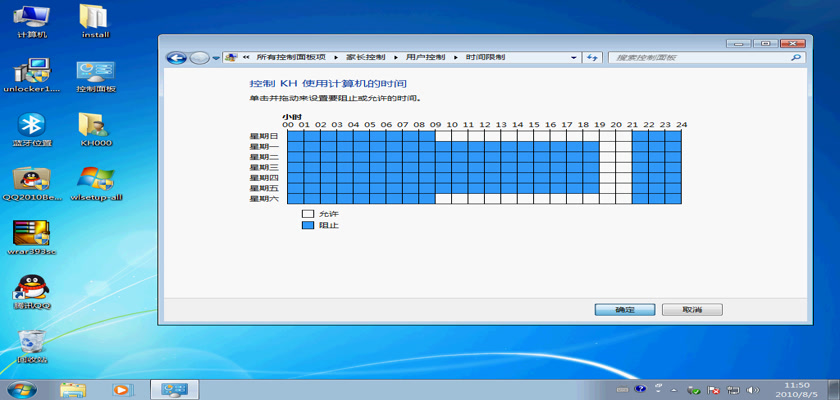Toggle the 星期日 09 o'clock time cell
This screenshot has width=840, height=400.
pos(443,136)
